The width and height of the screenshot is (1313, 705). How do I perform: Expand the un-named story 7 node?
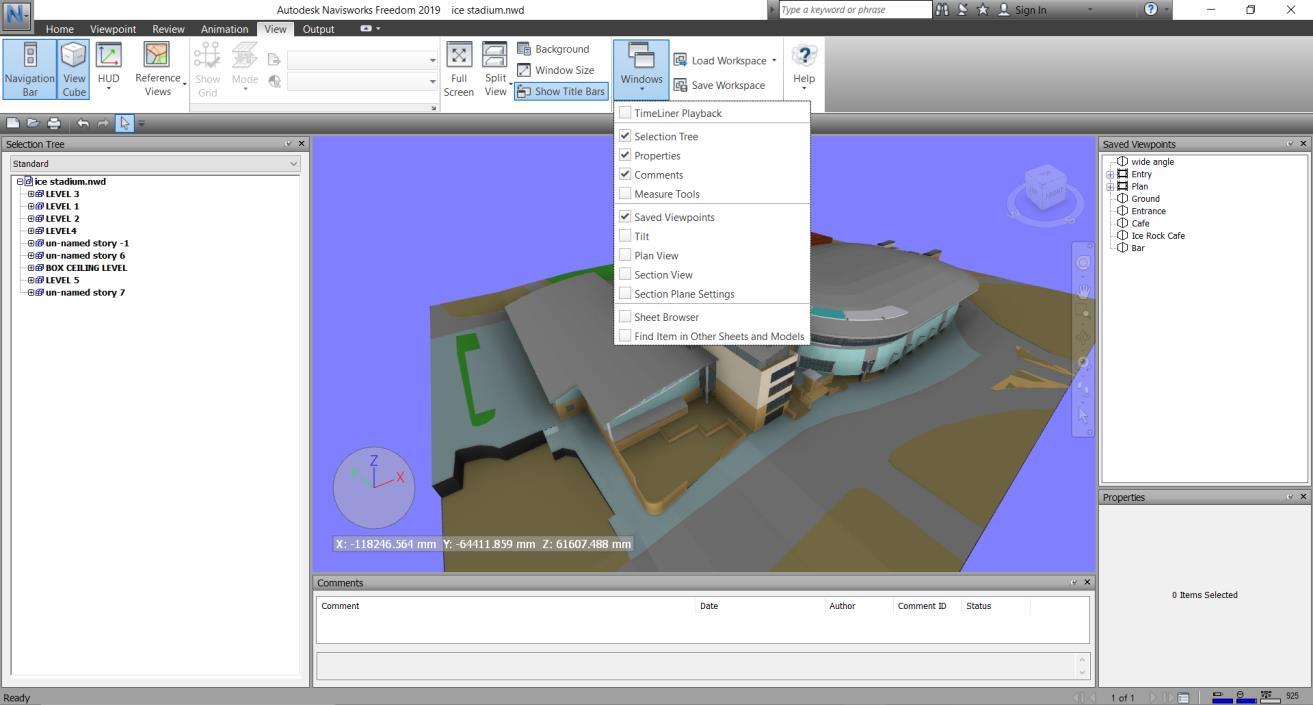31,292
